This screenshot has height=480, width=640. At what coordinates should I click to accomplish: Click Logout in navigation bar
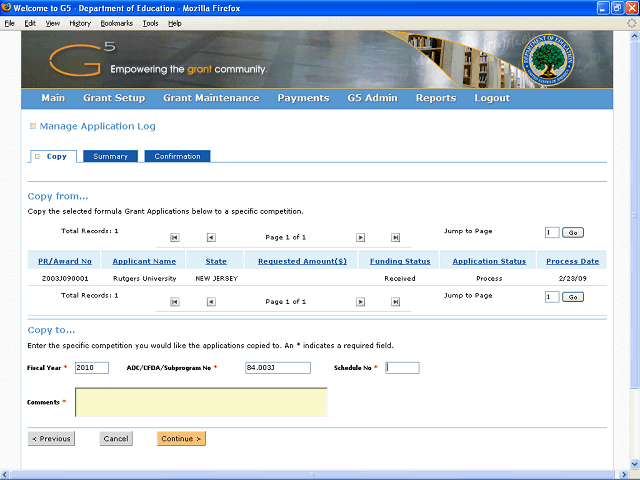(492, 98)
